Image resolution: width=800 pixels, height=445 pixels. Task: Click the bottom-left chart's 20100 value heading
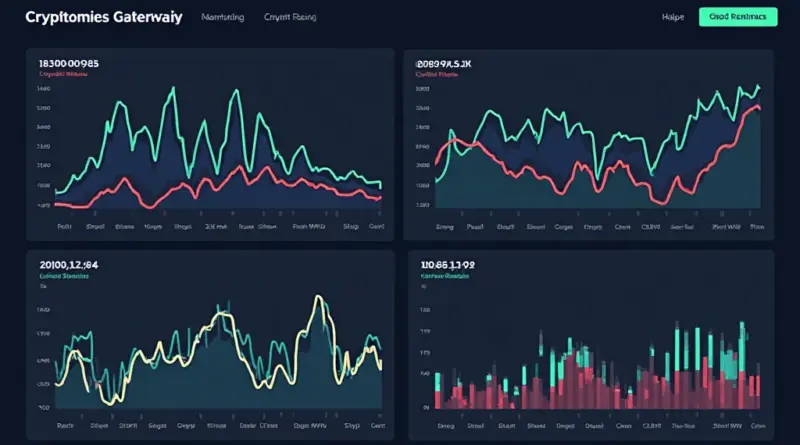(x=70, y=264)
